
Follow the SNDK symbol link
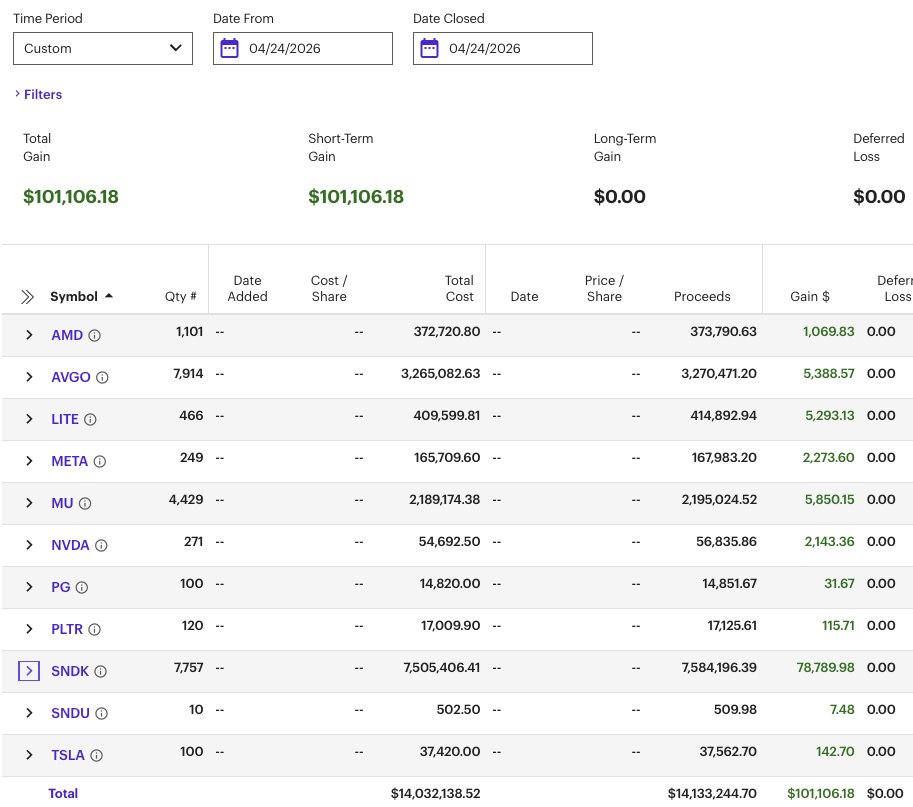point(70,671)
